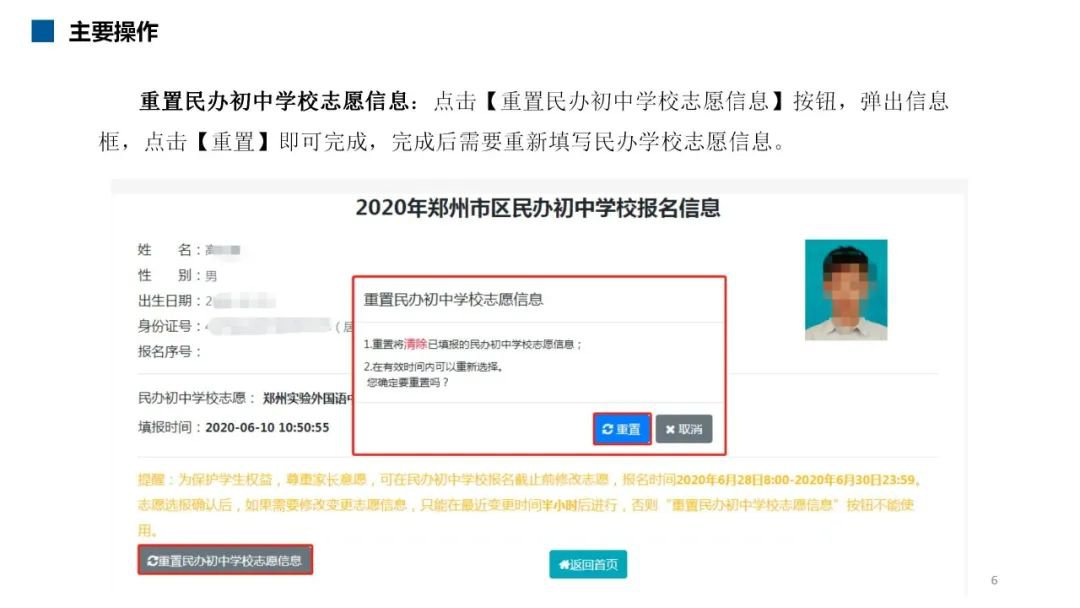Click the page number 6 in the corner
Screen dimensions: 1080x608
tap(994, 580)
